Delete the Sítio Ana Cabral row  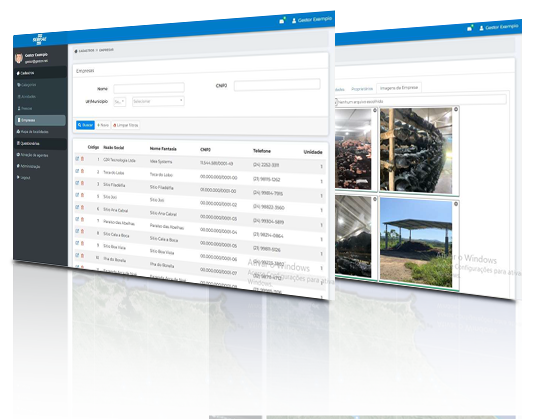pyautogui.click(x=82, y=207)
